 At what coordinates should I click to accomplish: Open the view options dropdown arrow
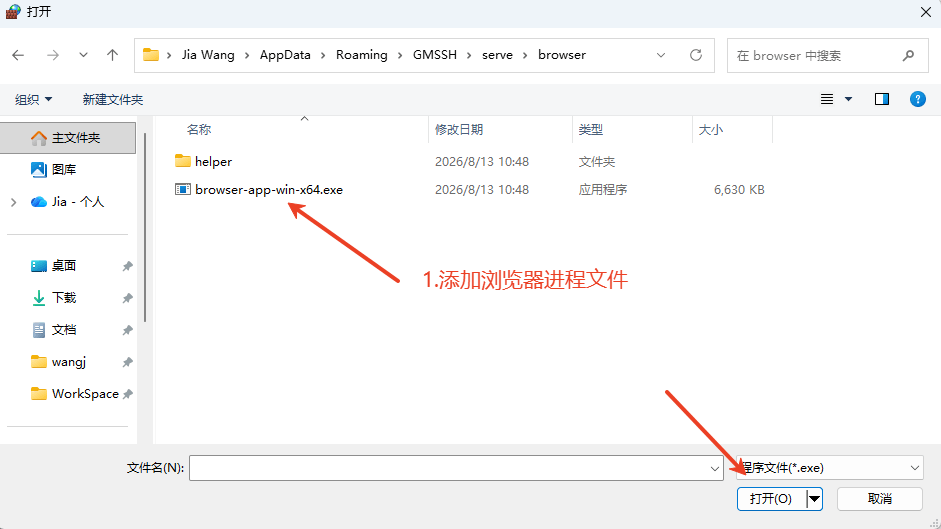coord(849,99)
